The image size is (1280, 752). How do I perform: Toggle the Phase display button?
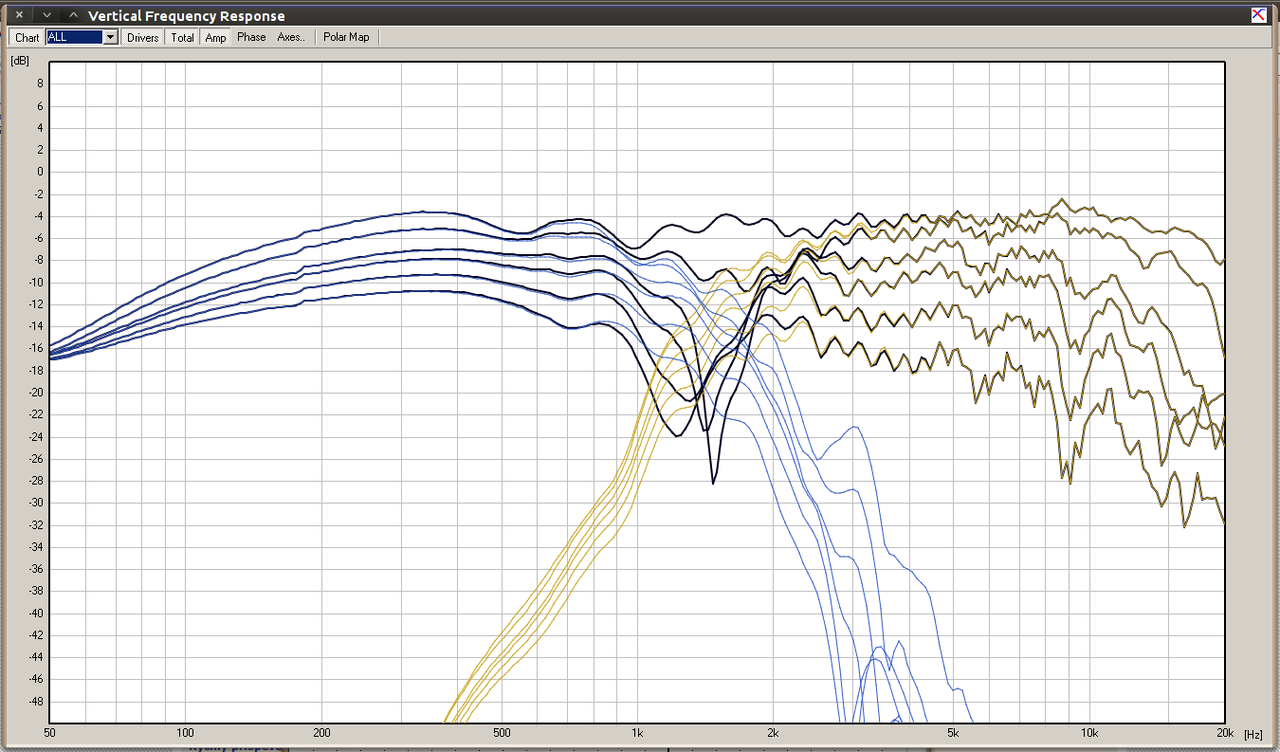tap(251, 37)
